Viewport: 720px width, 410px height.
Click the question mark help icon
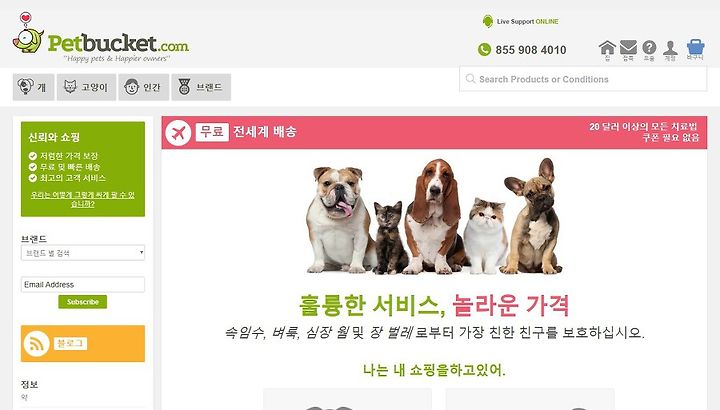tap(649, 47)
